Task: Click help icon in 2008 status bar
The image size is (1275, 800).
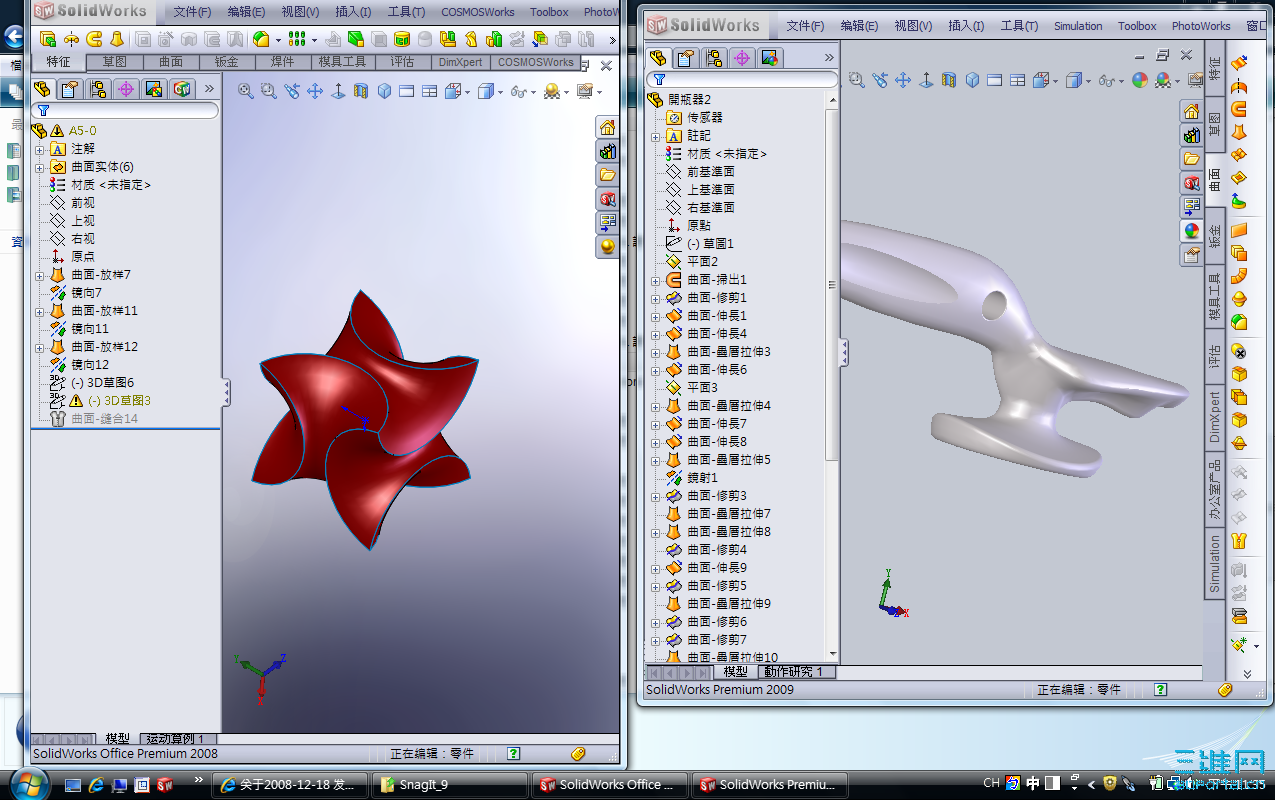Action: (x=513, y=754)
